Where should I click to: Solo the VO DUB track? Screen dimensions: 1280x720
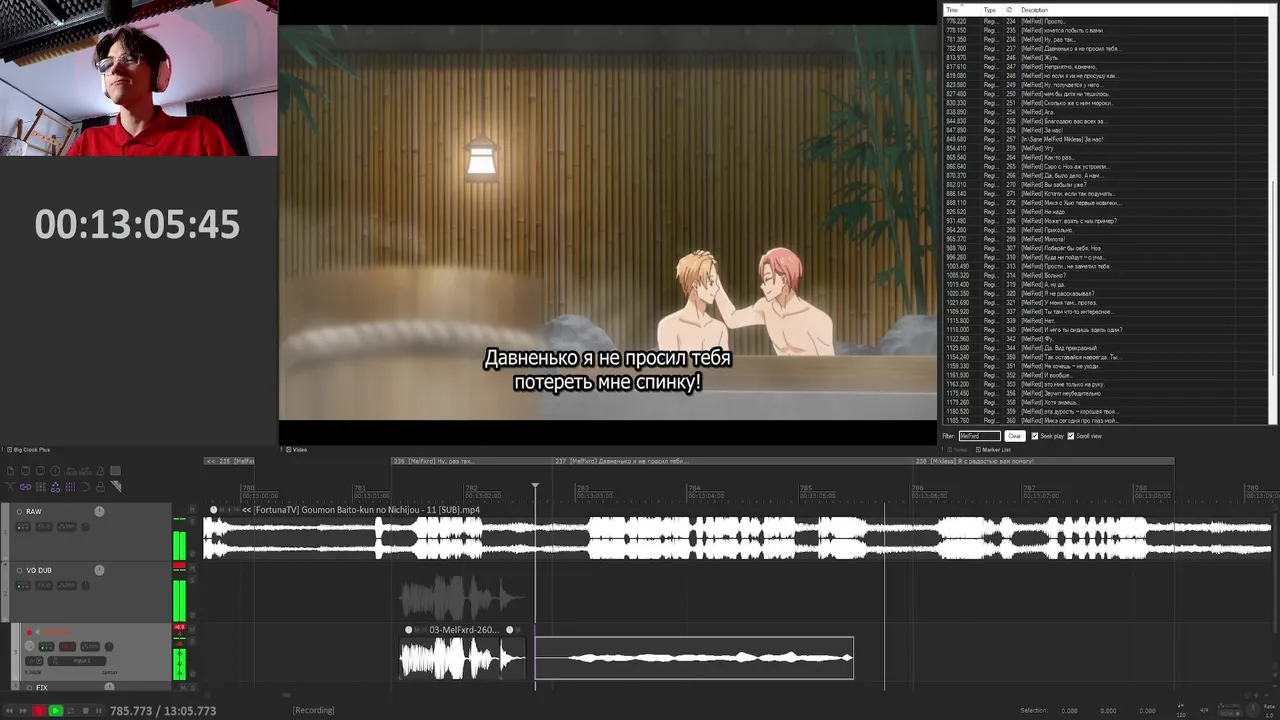click(x=192, y=580)
